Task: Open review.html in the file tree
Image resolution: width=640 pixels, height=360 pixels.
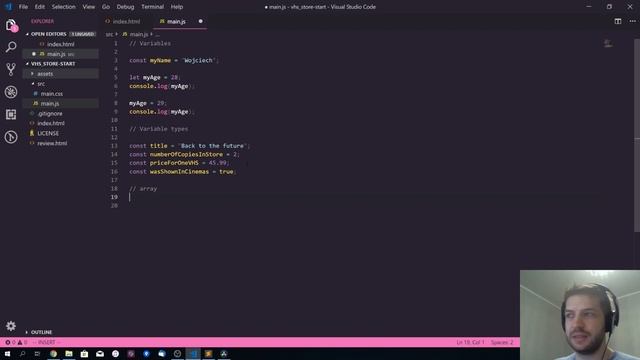Action: pyautogui.click(x=61, y=143)
